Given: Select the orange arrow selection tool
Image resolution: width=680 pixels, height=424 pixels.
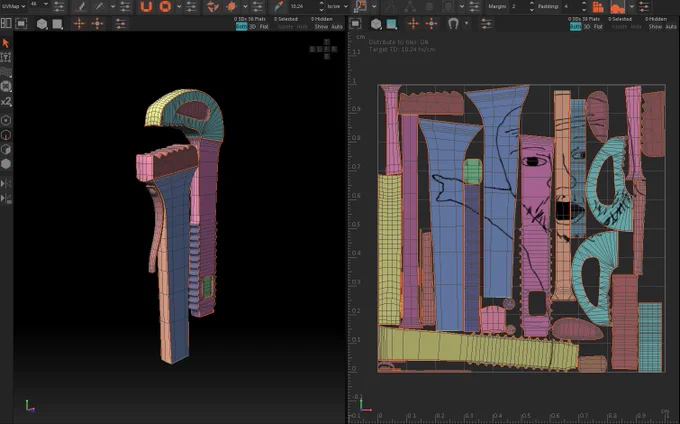Looking at the screenshot, I should pos(6,43).
